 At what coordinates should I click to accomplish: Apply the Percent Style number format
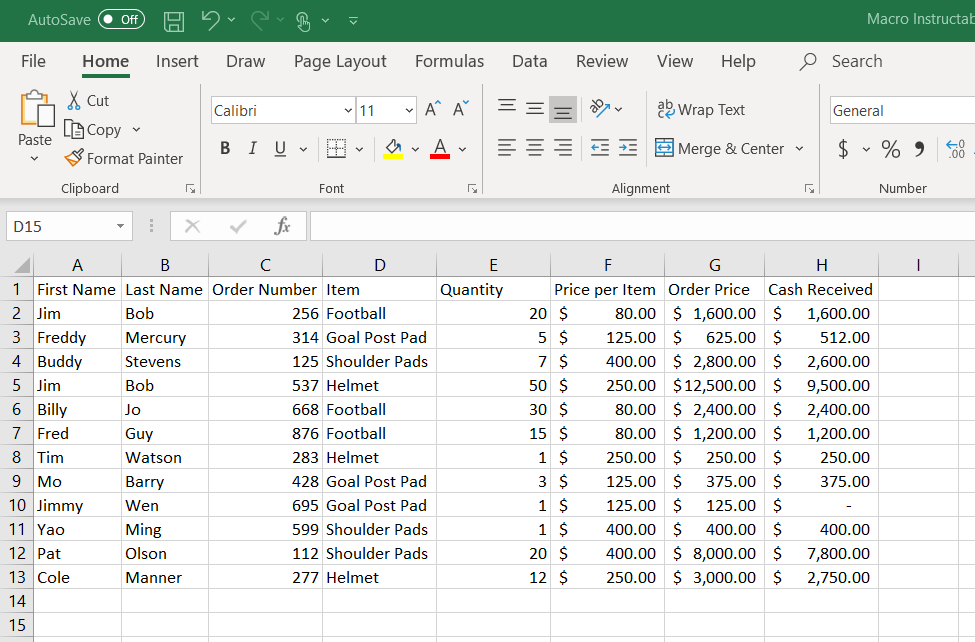point(890,148)
